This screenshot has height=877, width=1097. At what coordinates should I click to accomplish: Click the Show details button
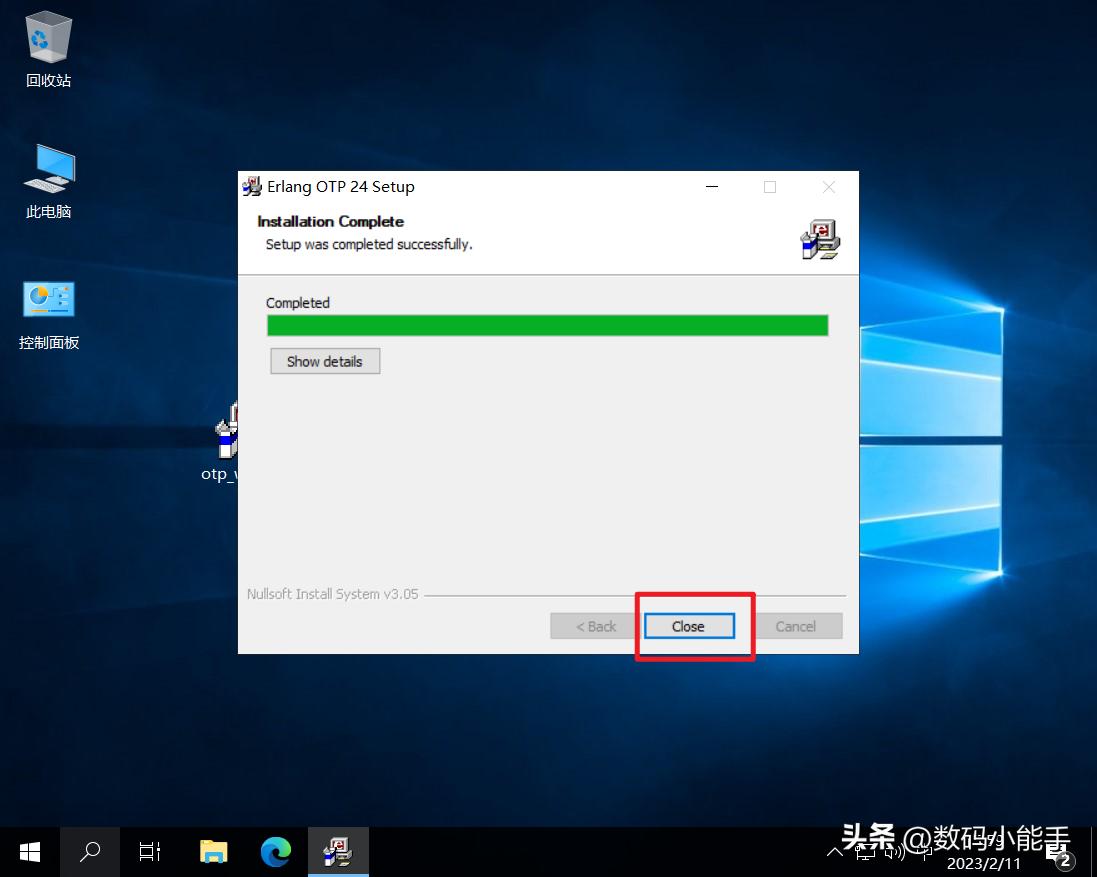click(x=325, y=362)
